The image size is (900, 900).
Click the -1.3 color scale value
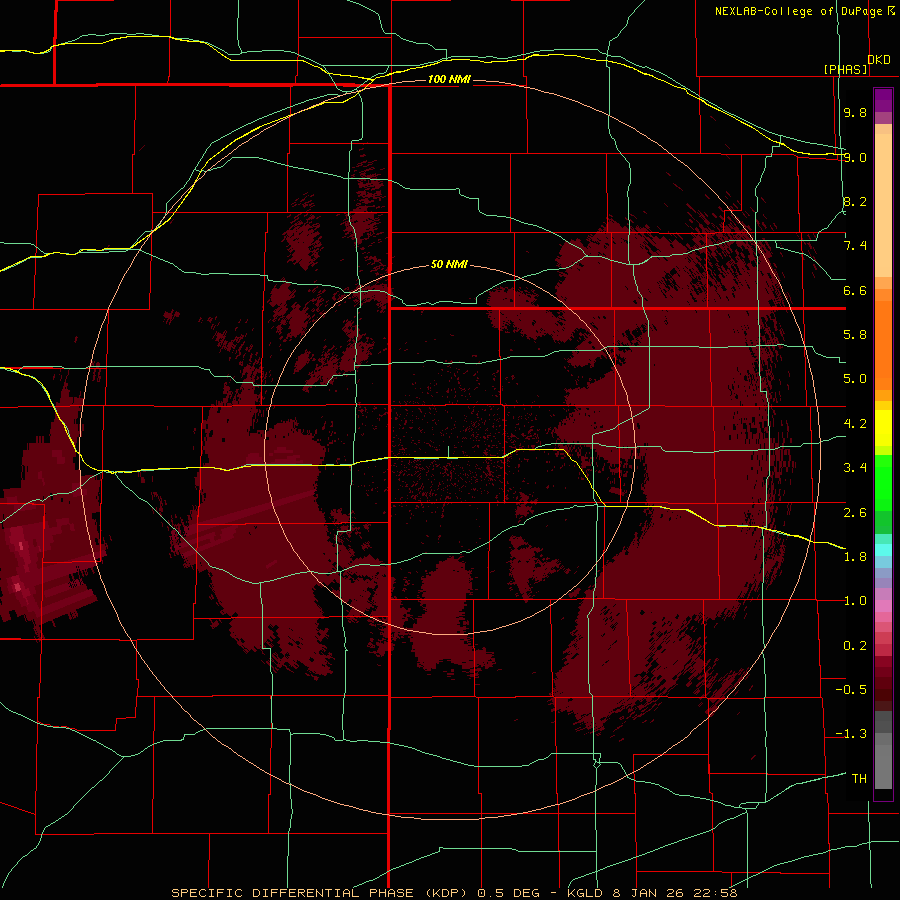[851, 734]
